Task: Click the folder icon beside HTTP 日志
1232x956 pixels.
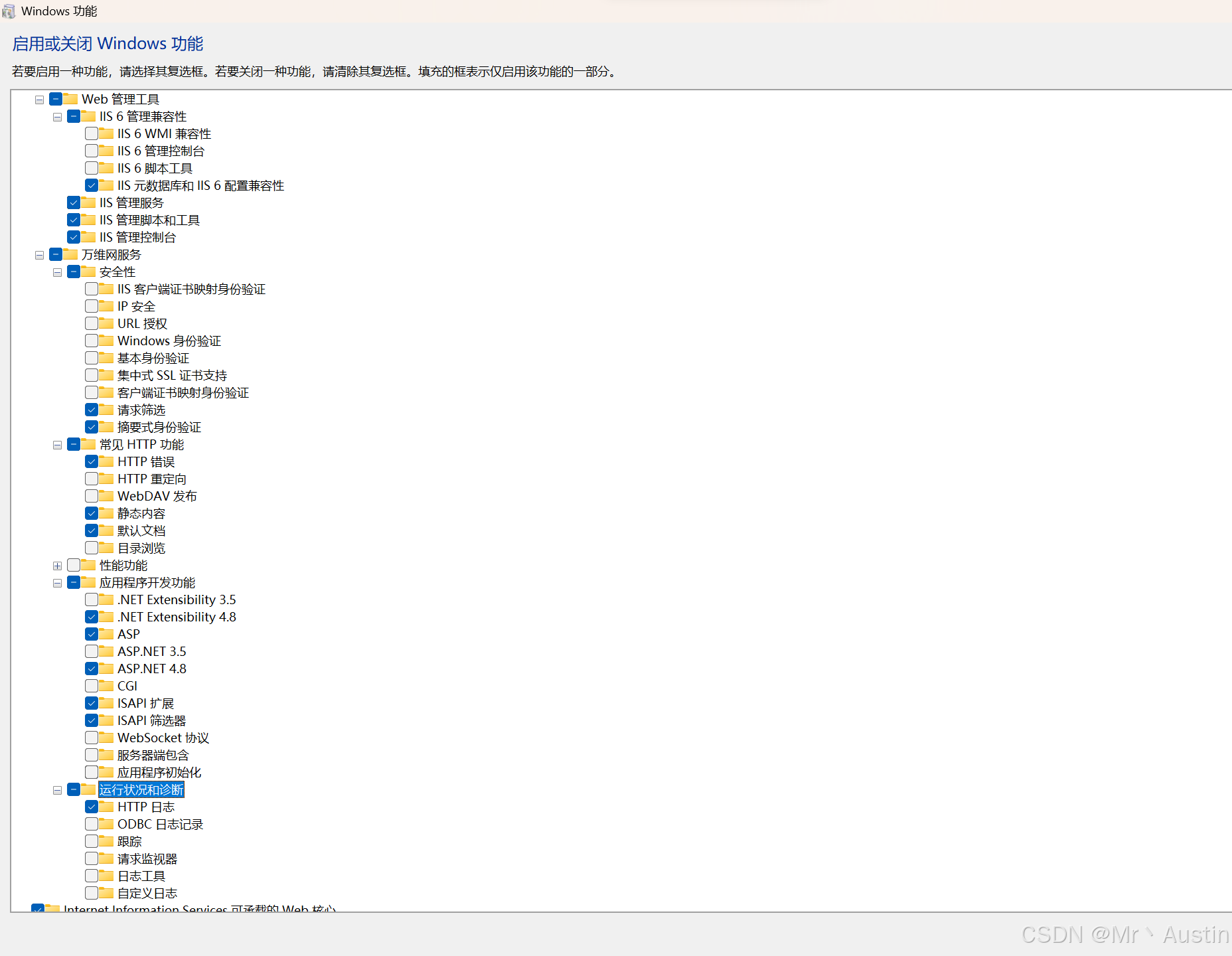Action: pyautogui.click(x=107, y=807)
